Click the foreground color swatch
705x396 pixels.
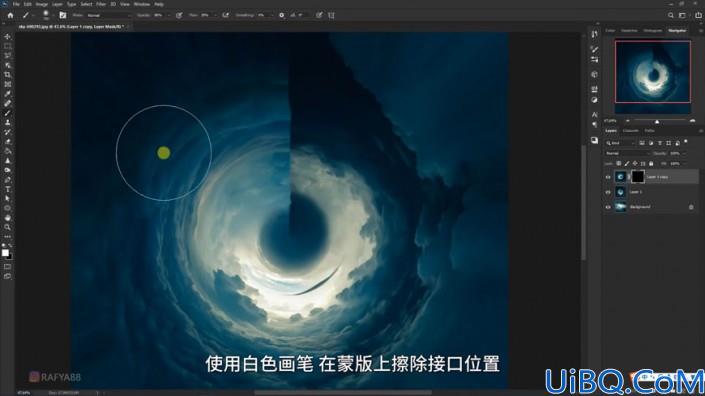(5, 253)
